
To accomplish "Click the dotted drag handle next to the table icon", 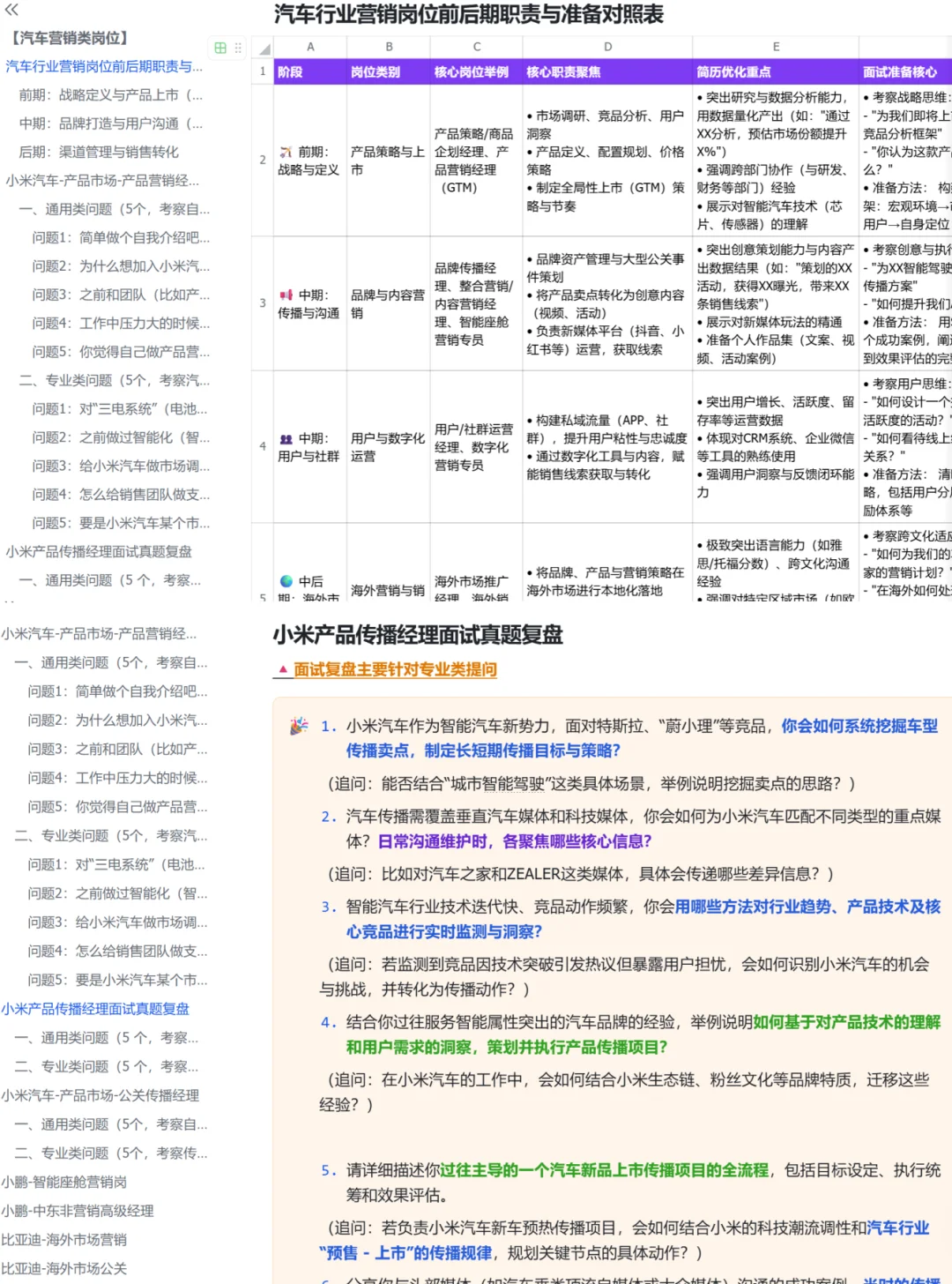I will (238, 48).
